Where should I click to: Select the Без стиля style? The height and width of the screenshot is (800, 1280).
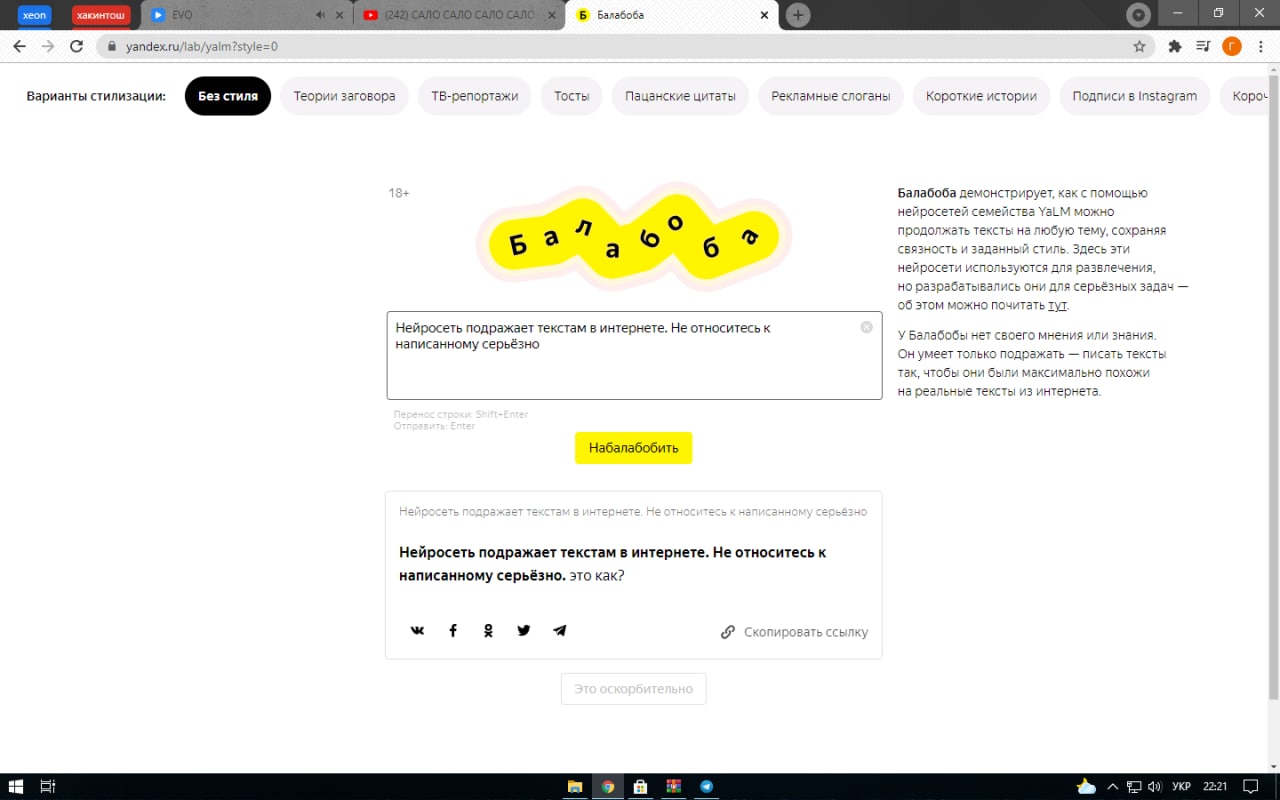pos(228,96)
